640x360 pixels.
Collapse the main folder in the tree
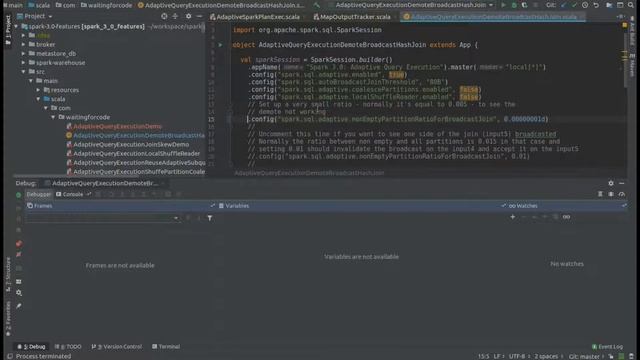tap(31, 81)
